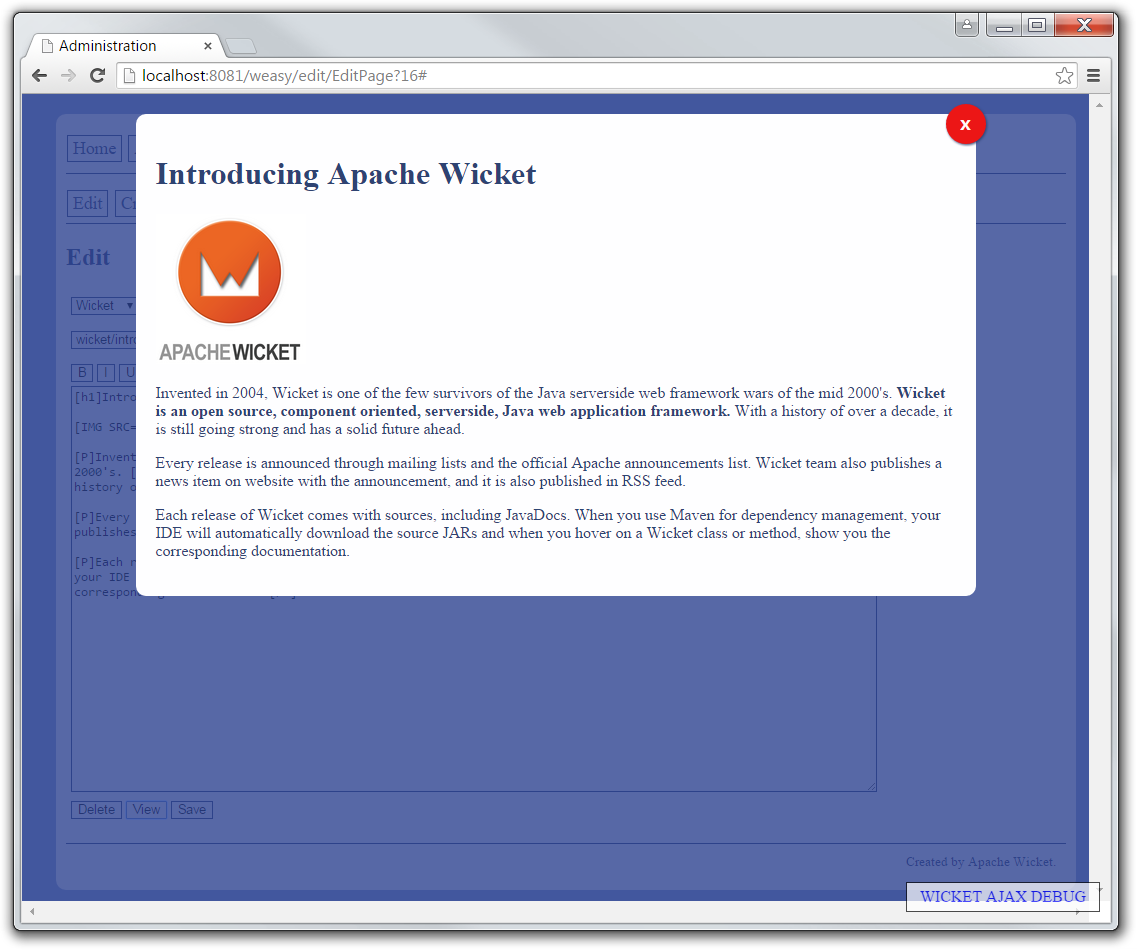Close the modal preview with red X

[965, 125]
